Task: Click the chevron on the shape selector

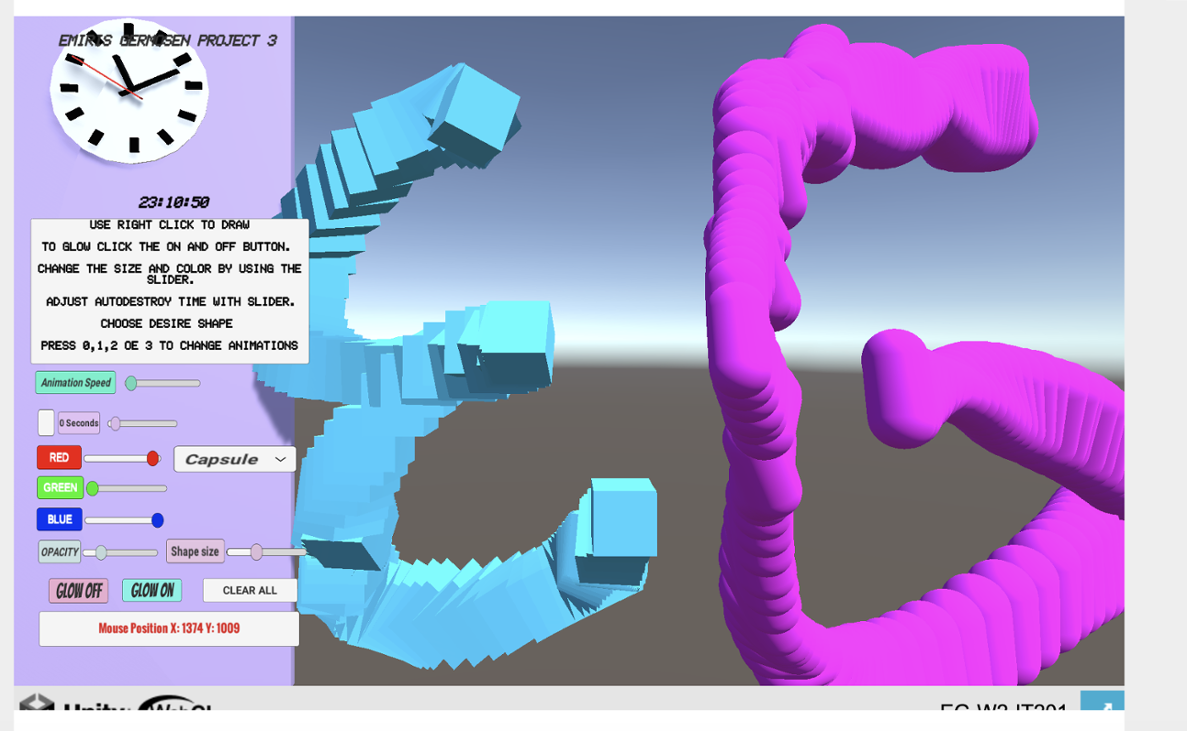Action: (281, 459)
